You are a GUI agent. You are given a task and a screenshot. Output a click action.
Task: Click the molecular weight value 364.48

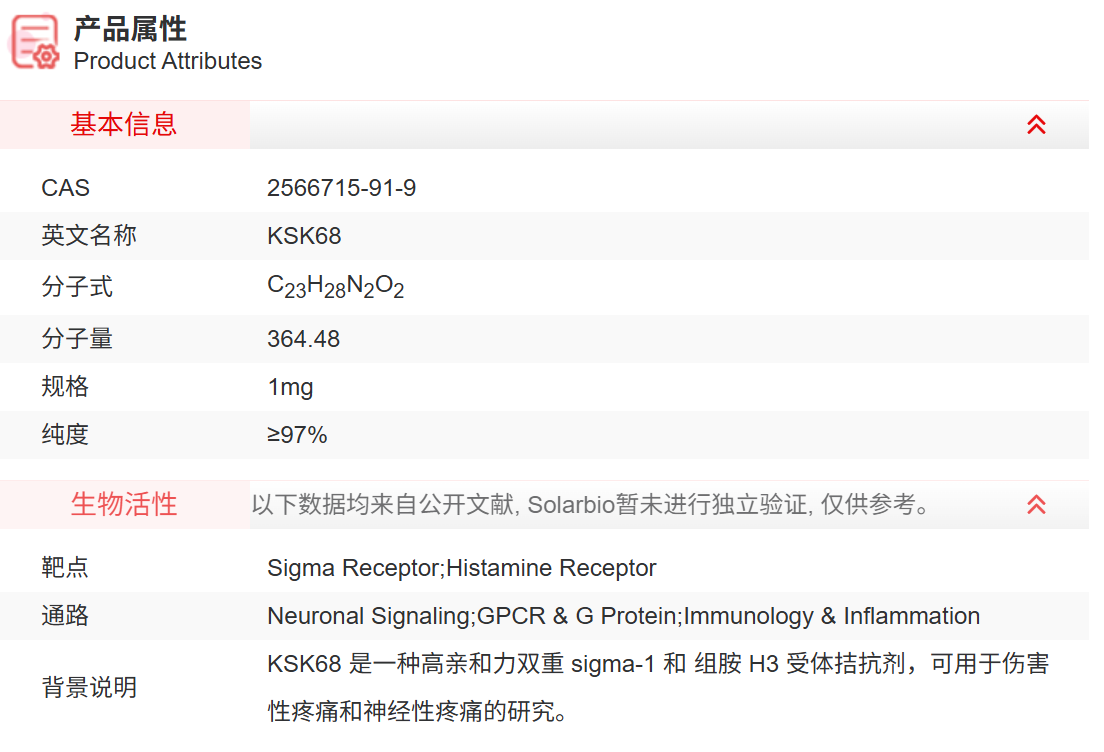coord(303,339)
